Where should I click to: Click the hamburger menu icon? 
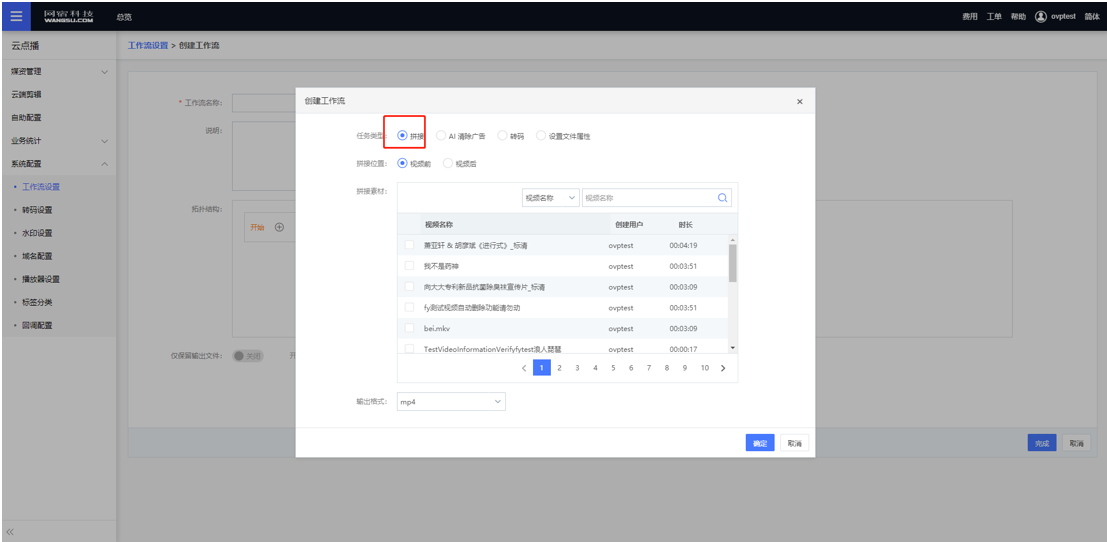tap(16, 16)
